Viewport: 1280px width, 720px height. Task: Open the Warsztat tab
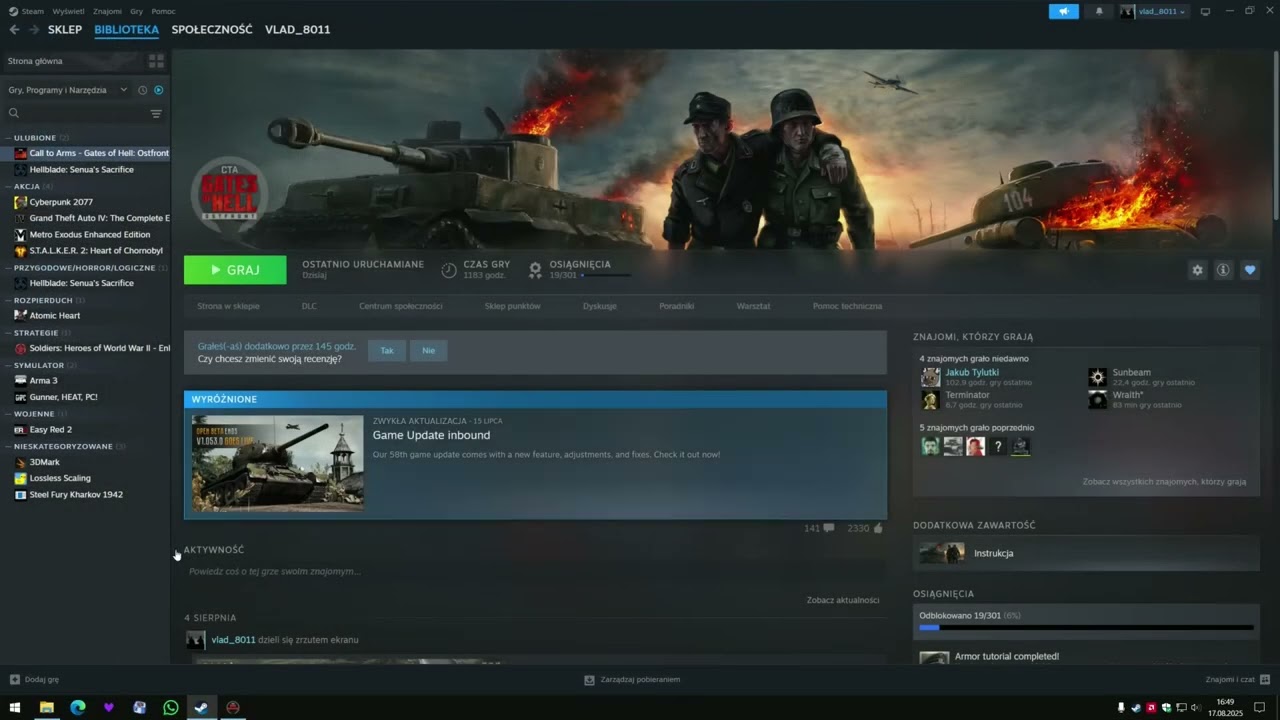(753, 306)
